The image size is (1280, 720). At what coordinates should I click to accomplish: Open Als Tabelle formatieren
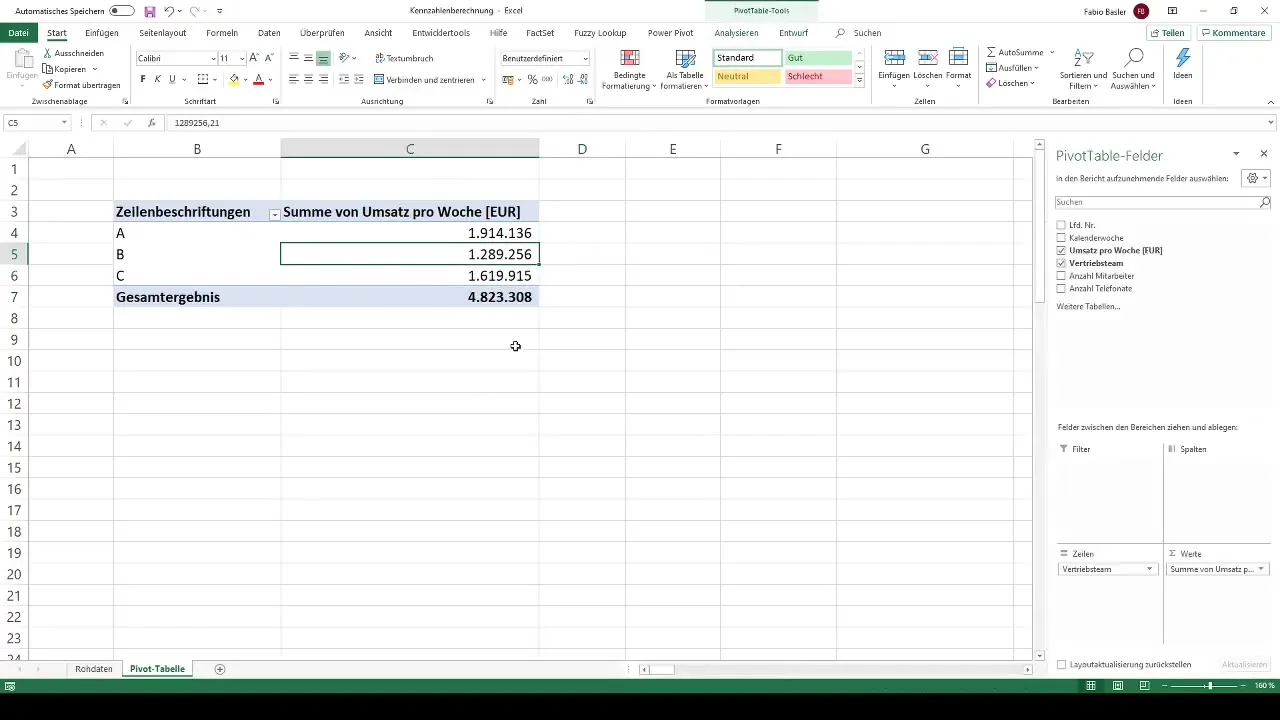[685, 70]
